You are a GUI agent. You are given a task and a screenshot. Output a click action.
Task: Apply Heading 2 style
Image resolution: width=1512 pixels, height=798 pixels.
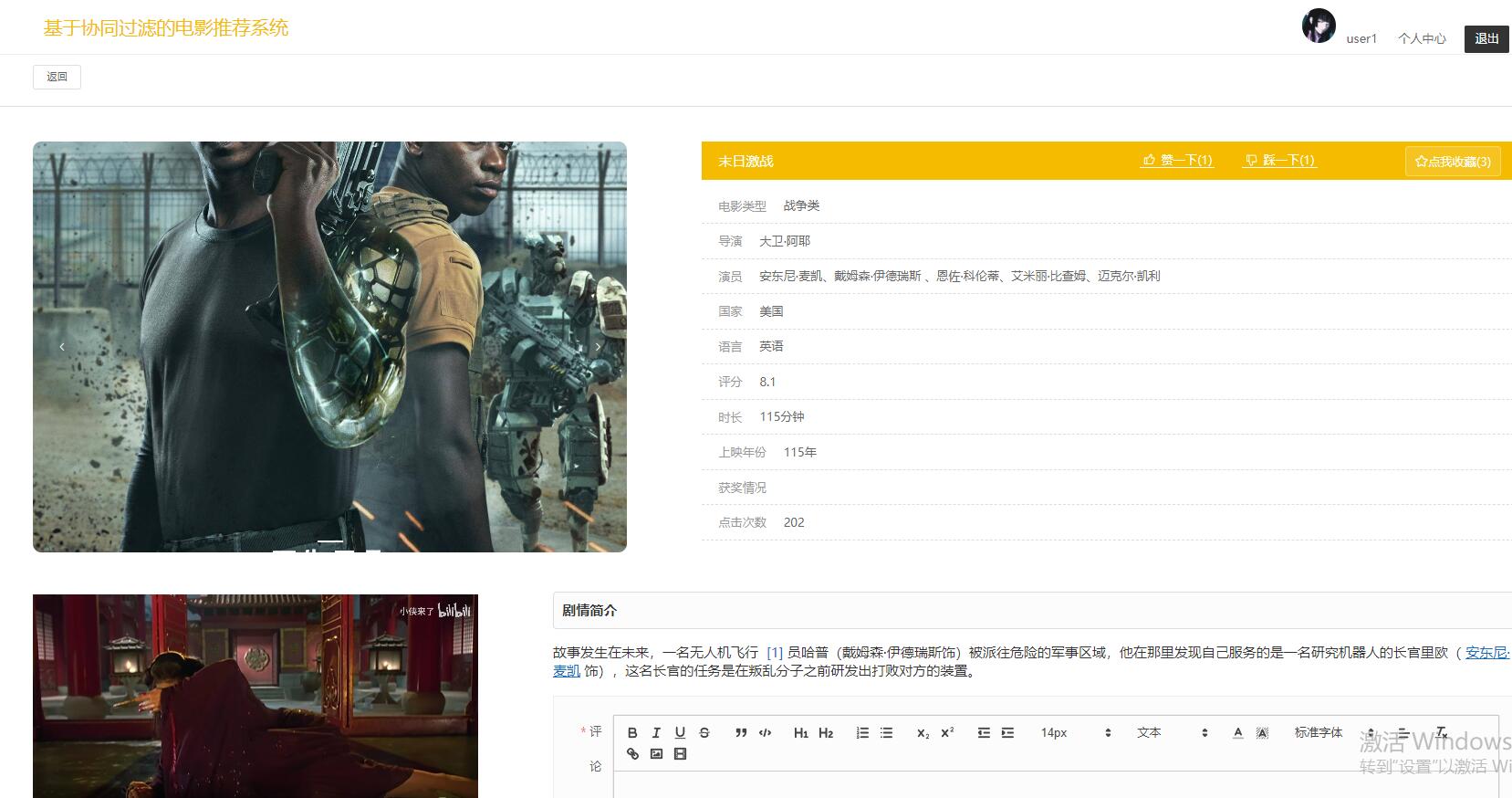pyautogui.click(x=826, y=732)
